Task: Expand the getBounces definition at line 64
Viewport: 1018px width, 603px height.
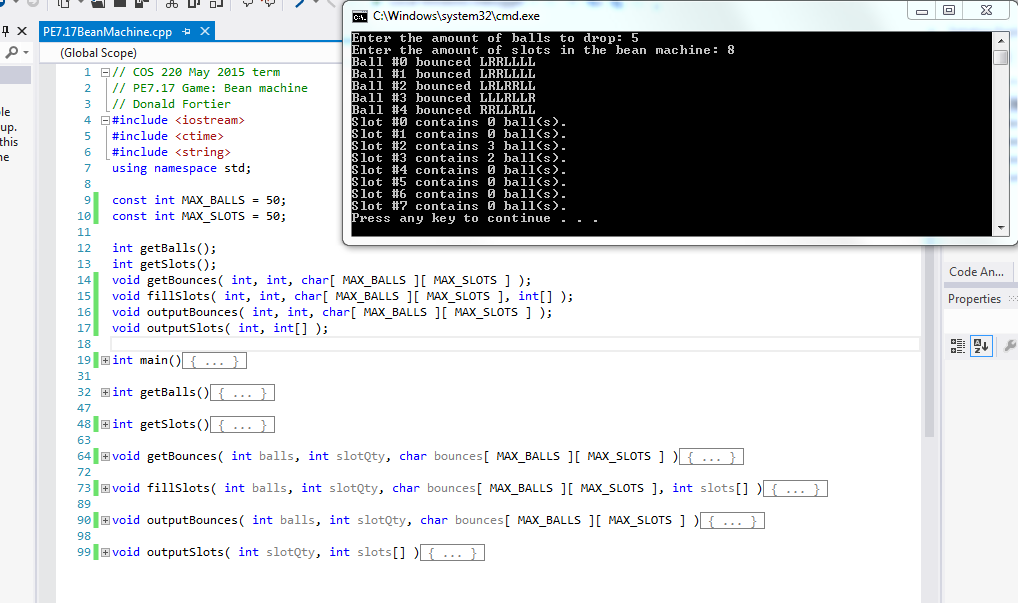Action: 105,456
